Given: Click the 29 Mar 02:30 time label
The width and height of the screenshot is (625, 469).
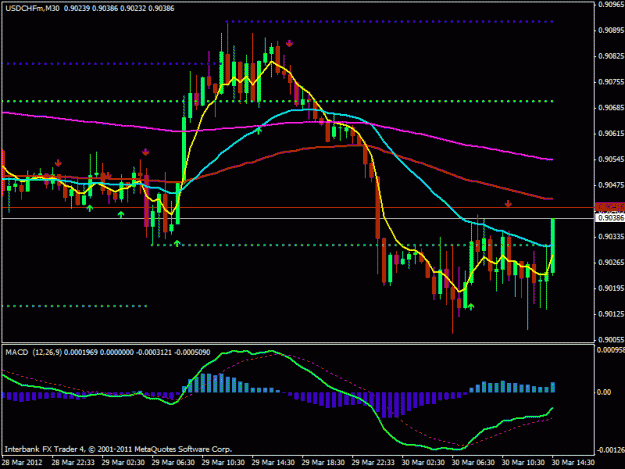Looking at the screenshot, I should click(x=123, y=463).
